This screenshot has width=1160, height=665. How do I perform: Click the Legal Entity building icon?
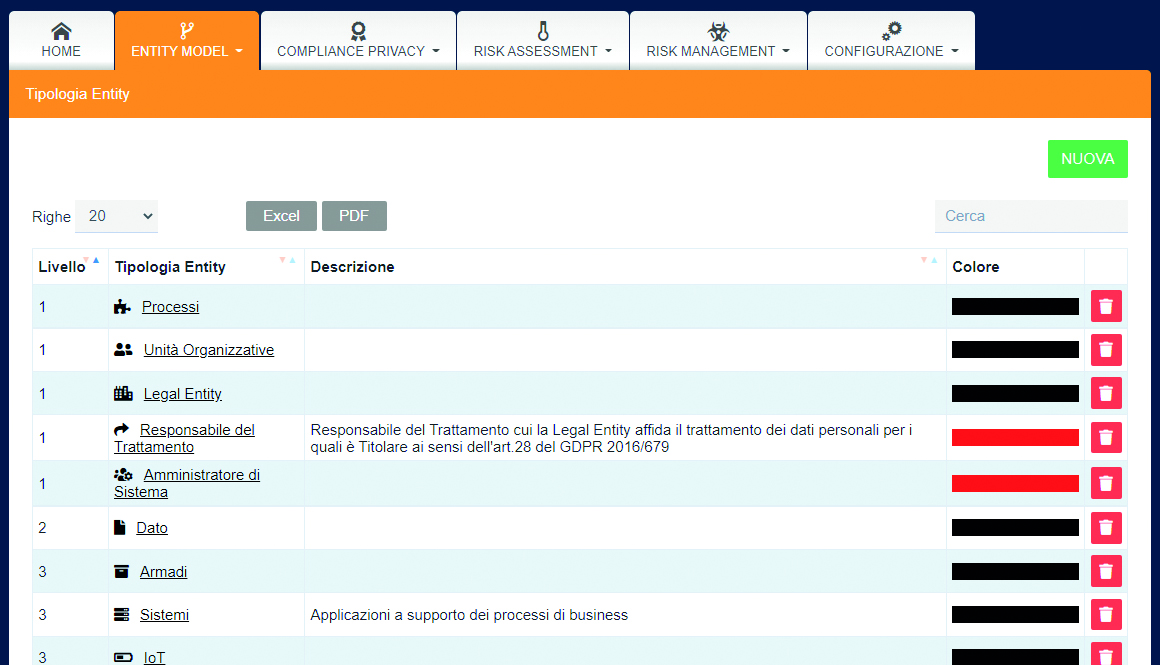coord(123,393)
